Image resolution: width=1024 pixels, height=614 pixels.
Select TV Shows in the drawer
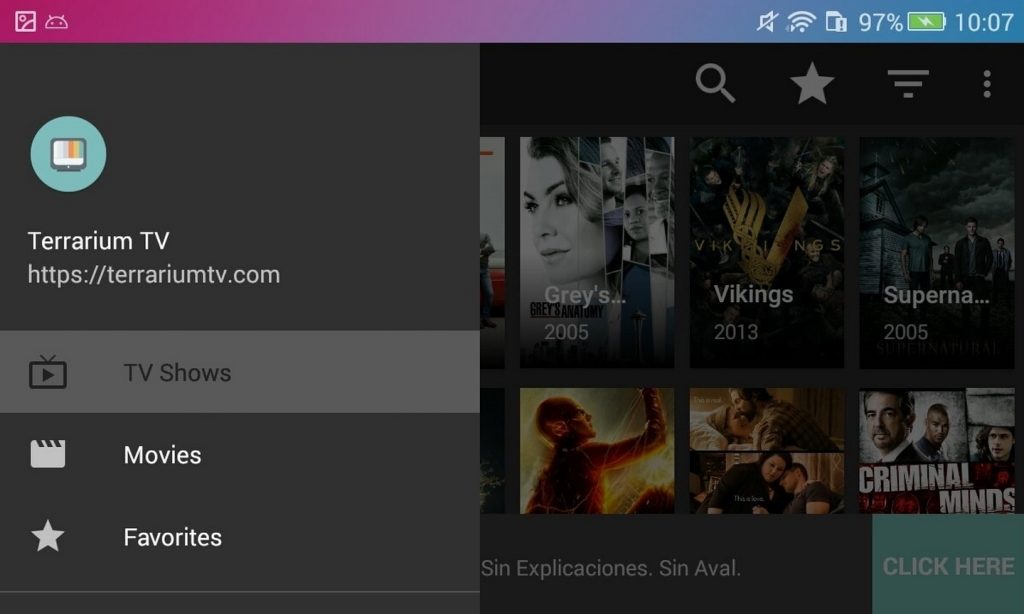(240, 372)
